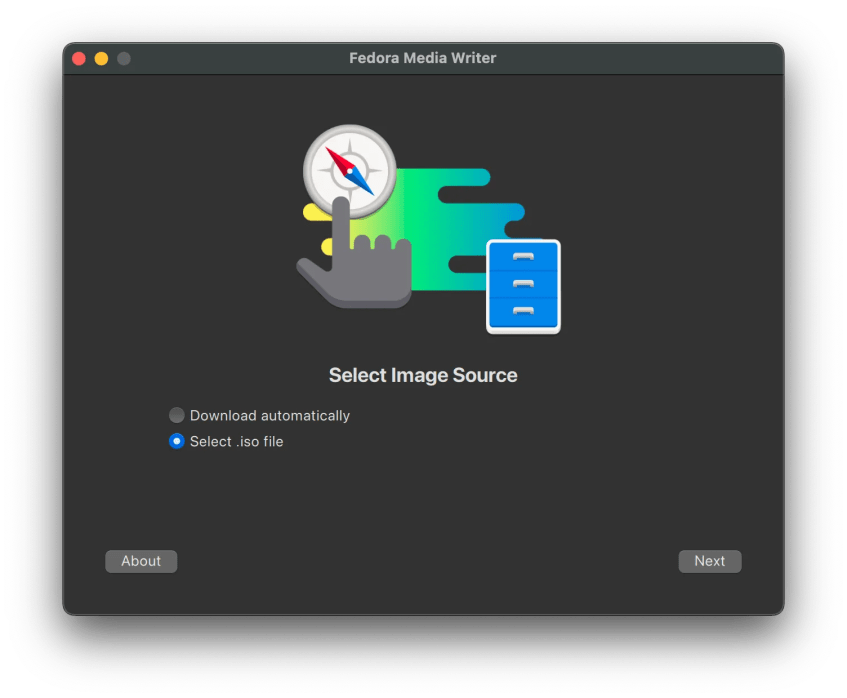
Task: Click the Fedora Media Writer title text
Action: (x=422, y=58)
